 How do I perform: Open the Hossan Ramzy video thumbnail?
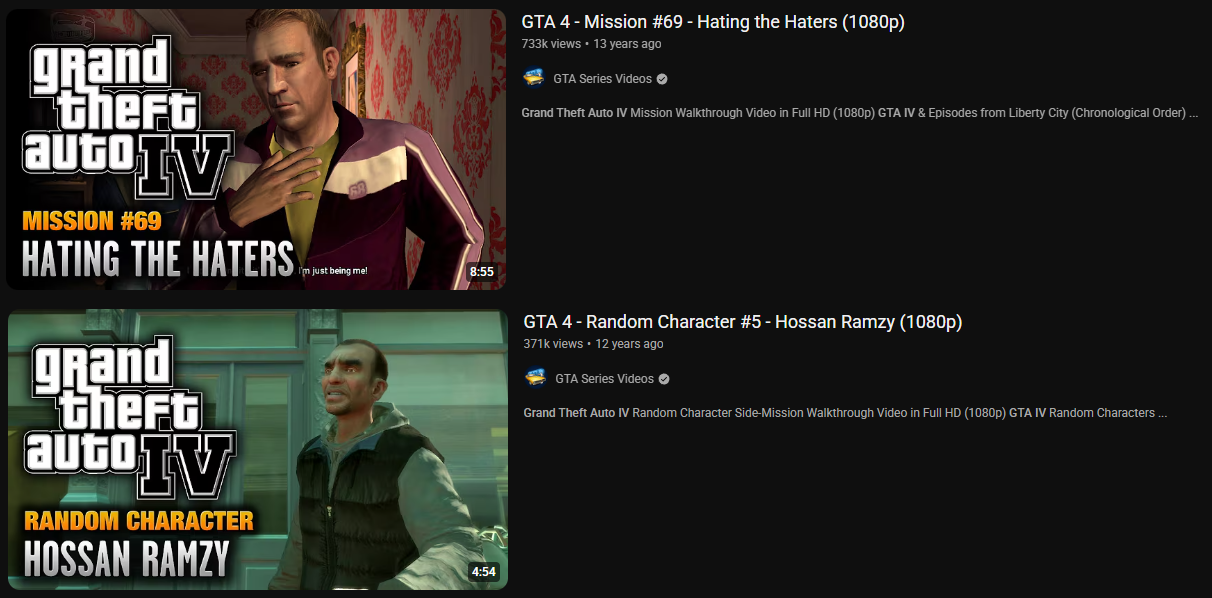[258, 450]
